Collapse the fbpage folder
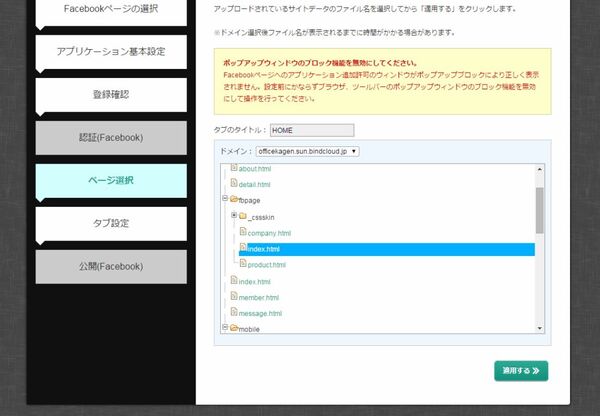The image size is (600, 416). [225, 198]
